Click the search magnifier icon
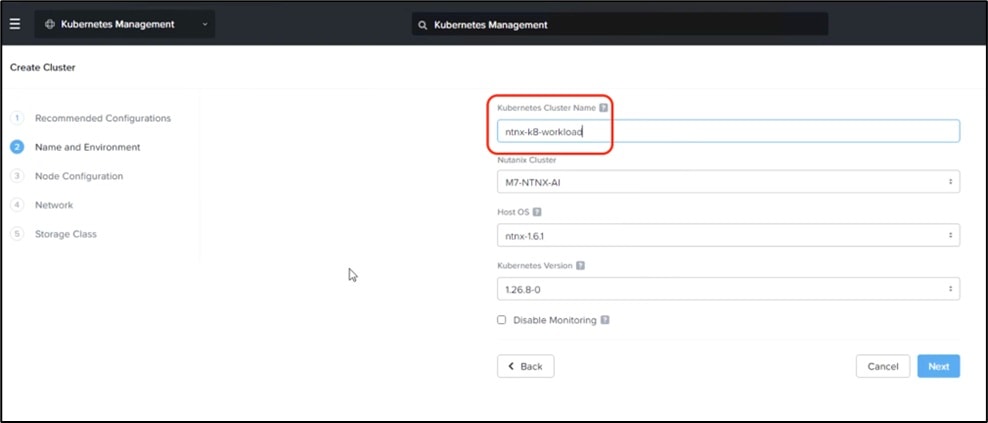Screen dimensions: 988x423 tap(423, 25)
